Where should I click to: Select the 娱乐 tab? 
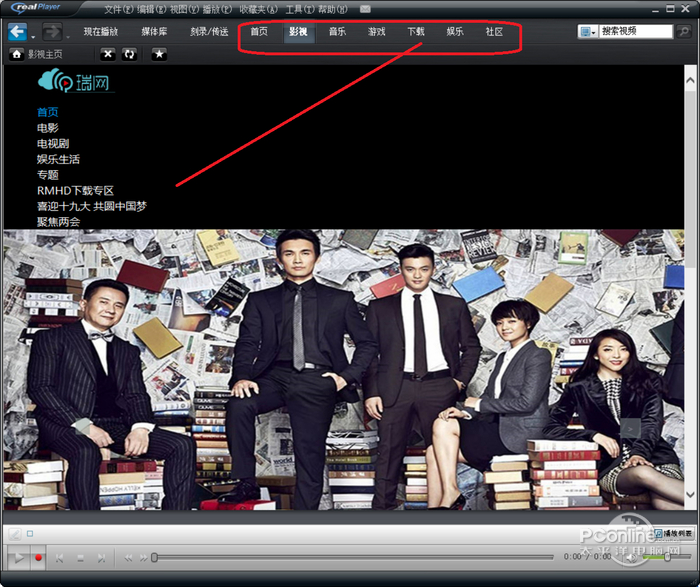(x=455, y=32)
